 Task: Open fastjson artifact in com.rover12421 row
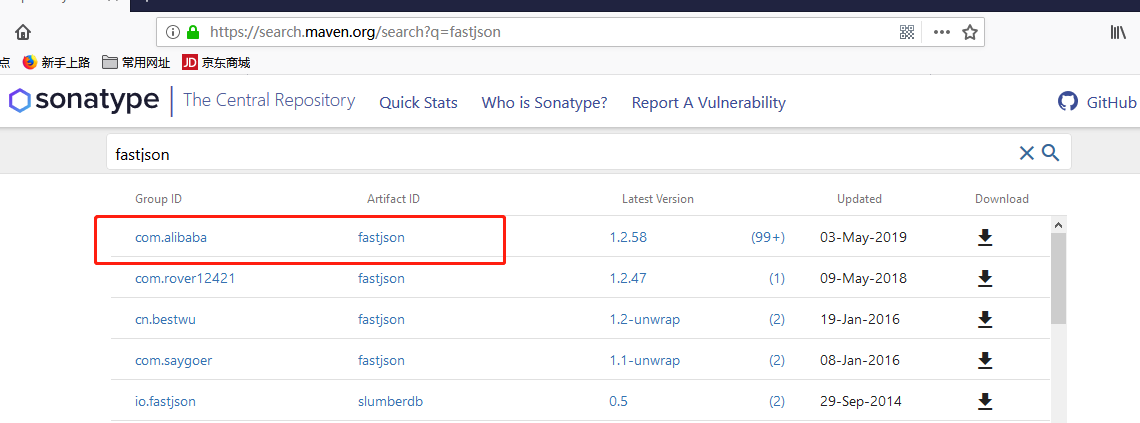381,278
